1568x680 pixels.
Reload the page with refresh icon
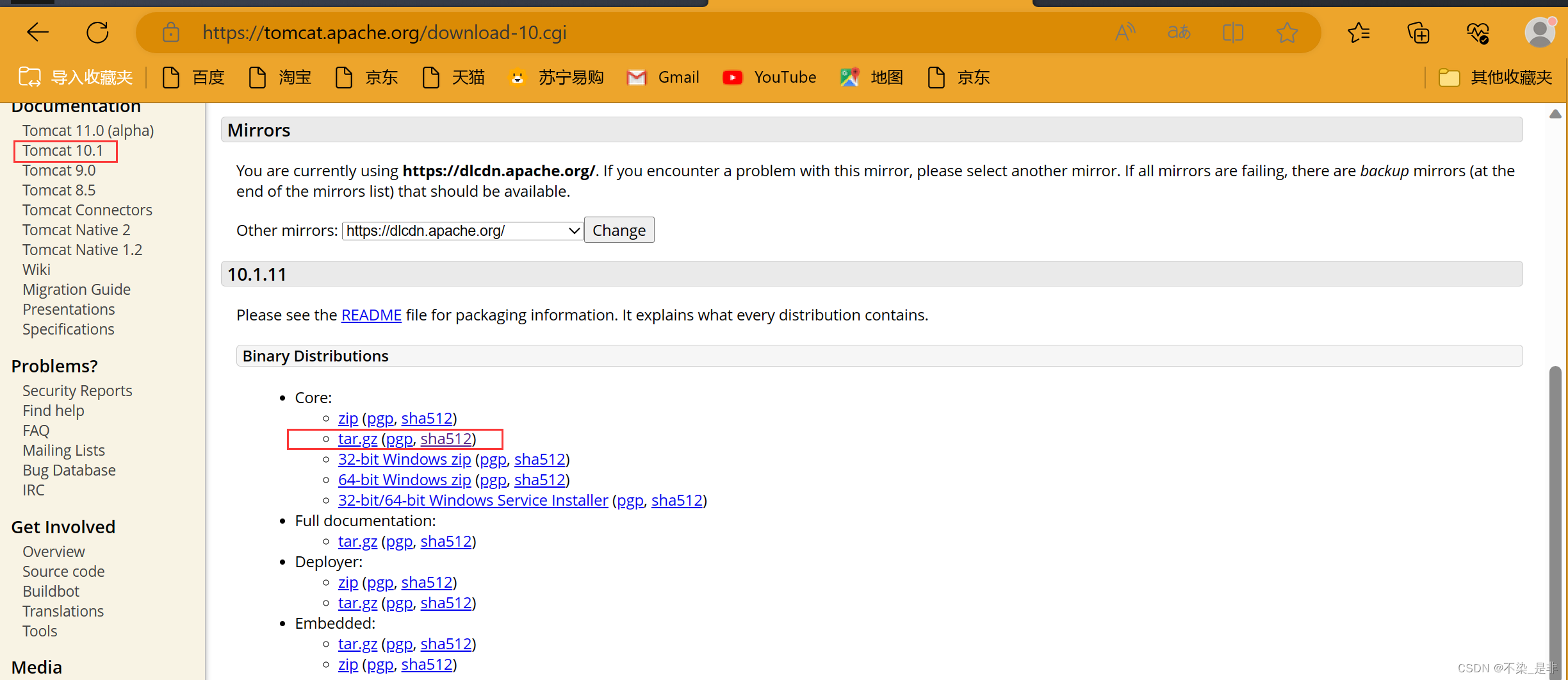coord(97,32)
